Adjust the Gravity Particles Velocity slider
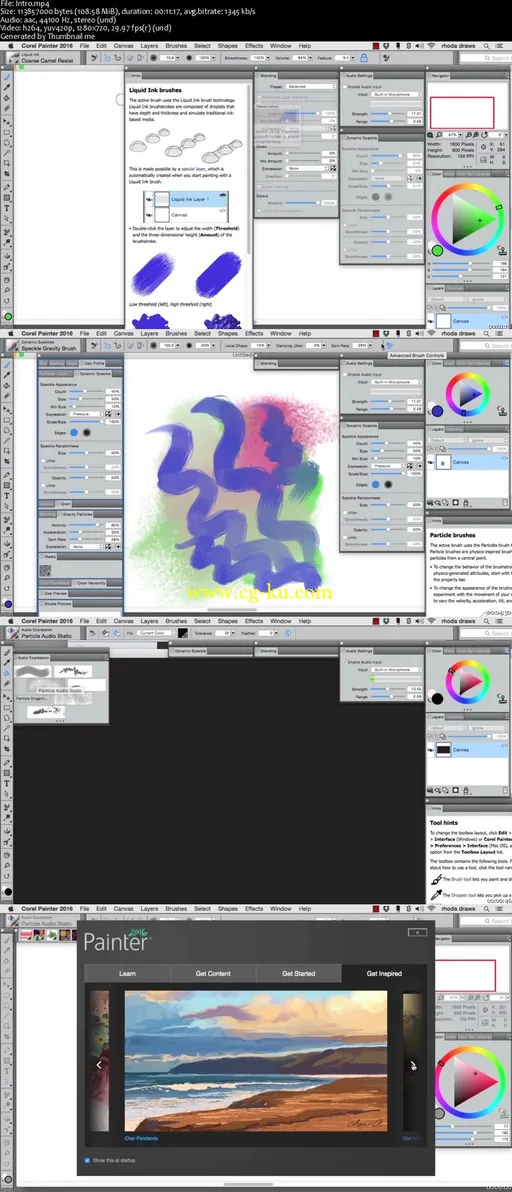Image resolution: width=512 pixels, height=1192 pixels. 85,525
